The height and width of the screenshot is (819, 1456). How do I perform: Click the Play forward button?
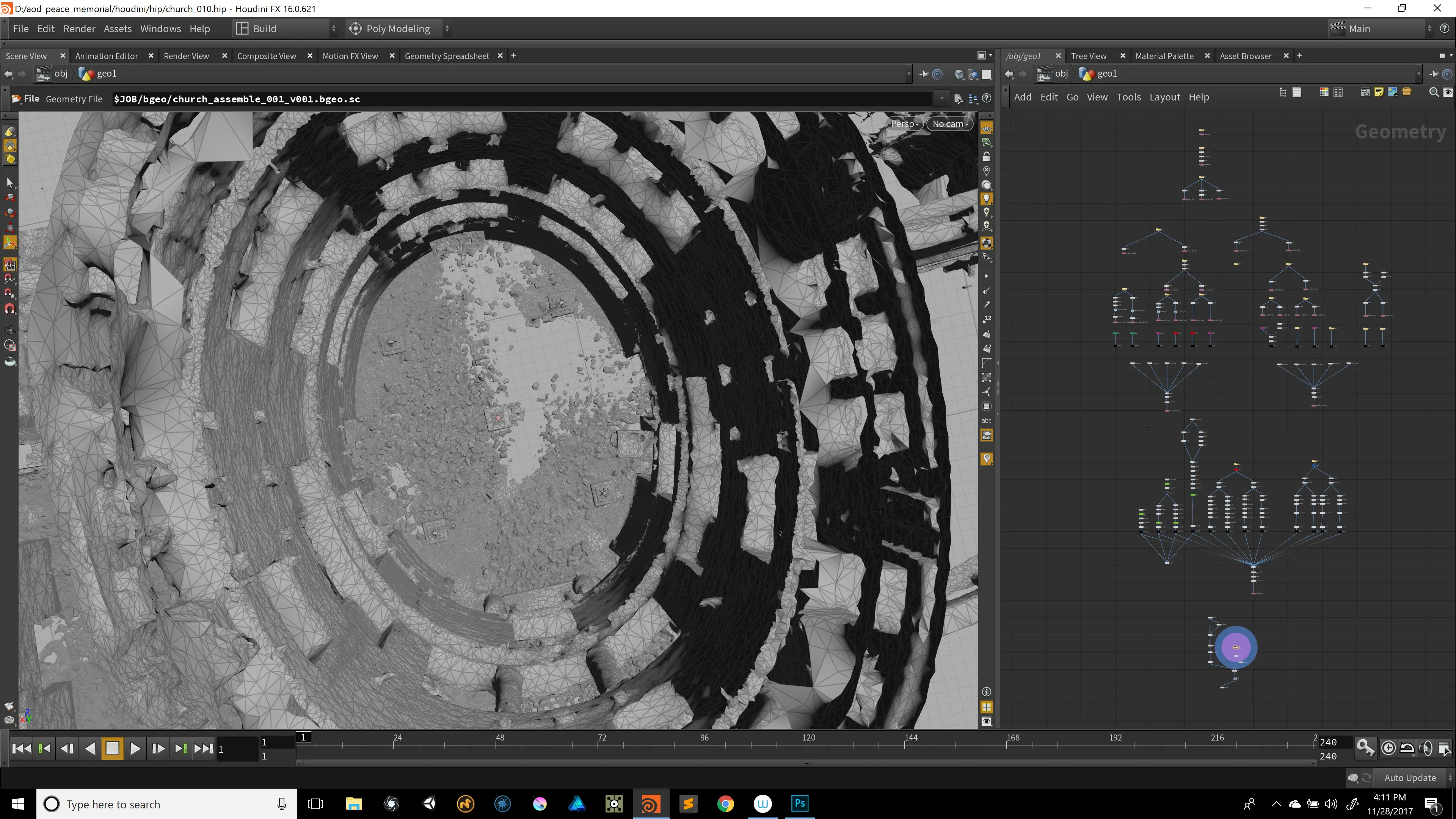pos(135,748)
